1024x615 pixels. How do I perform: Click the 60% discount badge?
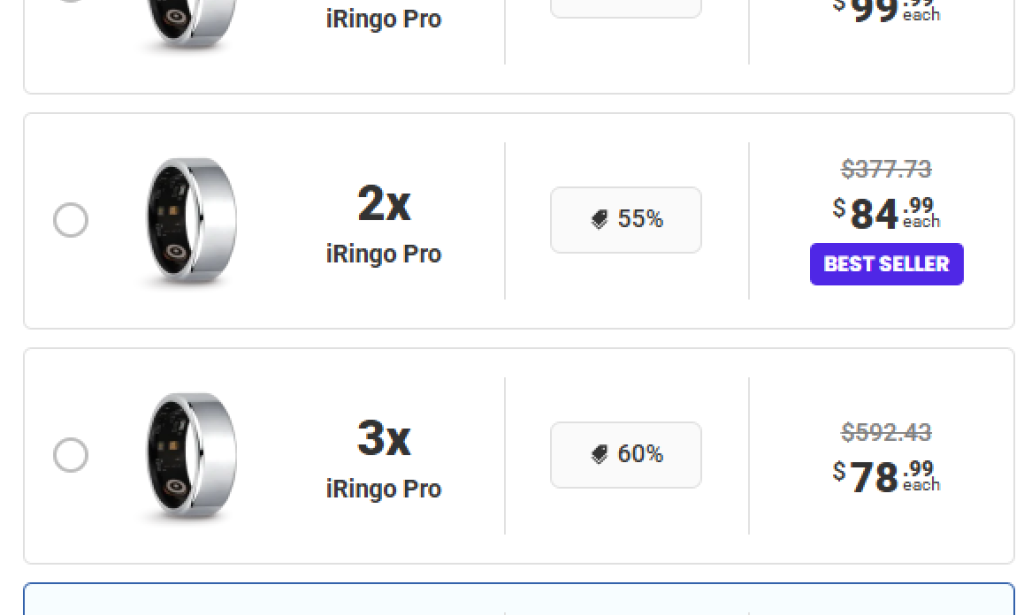pyautogui.click(x=626, y=455)
